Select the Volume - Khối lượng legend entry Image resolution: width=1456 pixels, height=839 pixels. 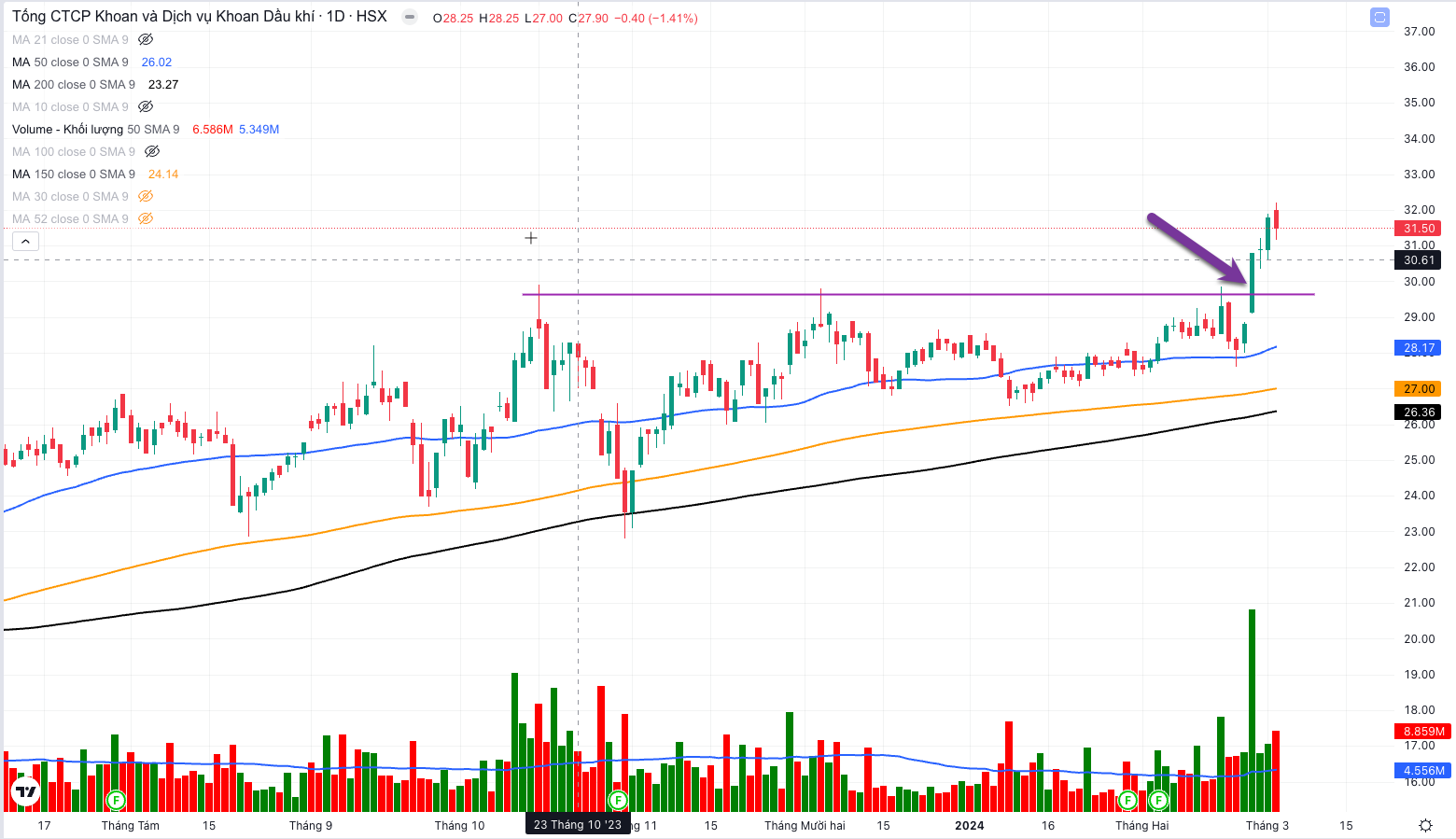(x=96, y=129)
